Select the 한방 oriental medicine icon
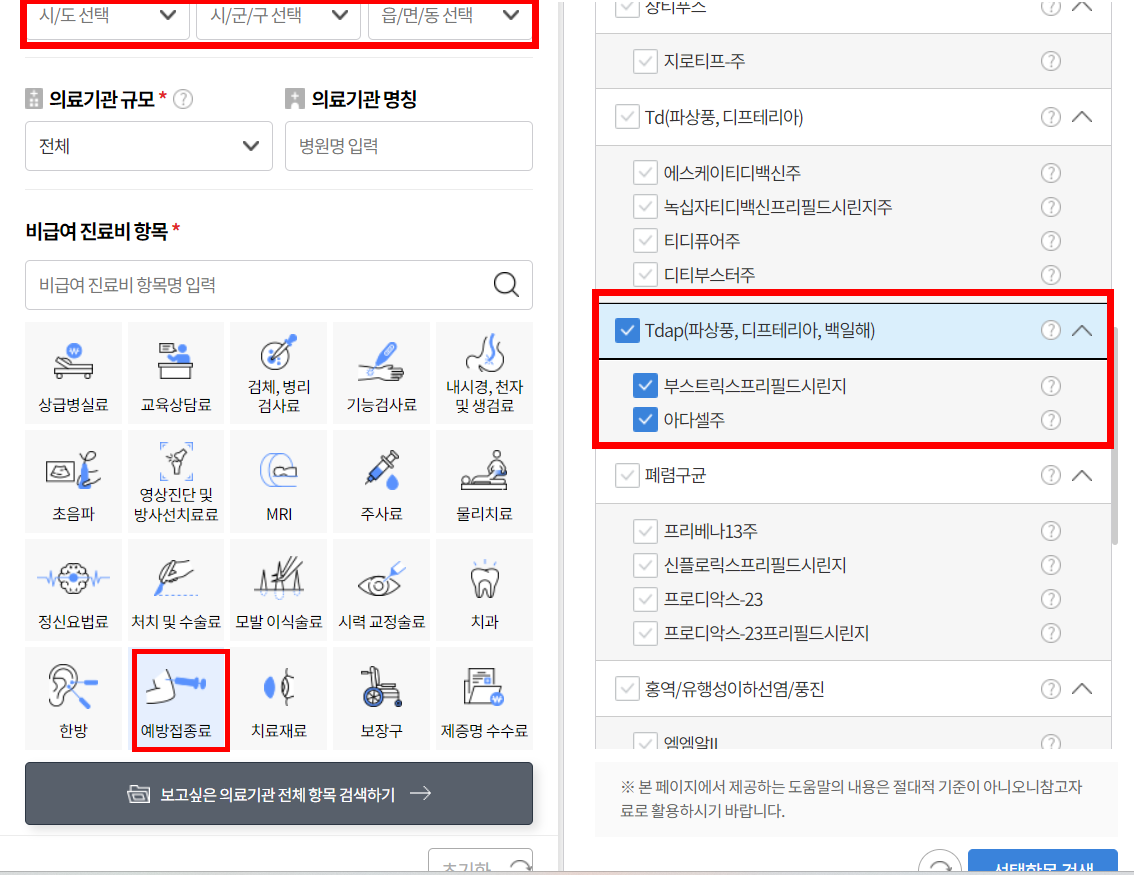Viewport: 1134px width, 875px height. click(73, 697)
